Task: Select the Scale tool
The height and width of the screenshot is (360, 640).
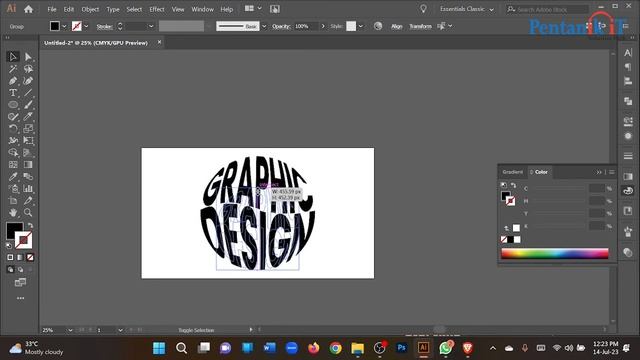Action: tap(28, 129)
